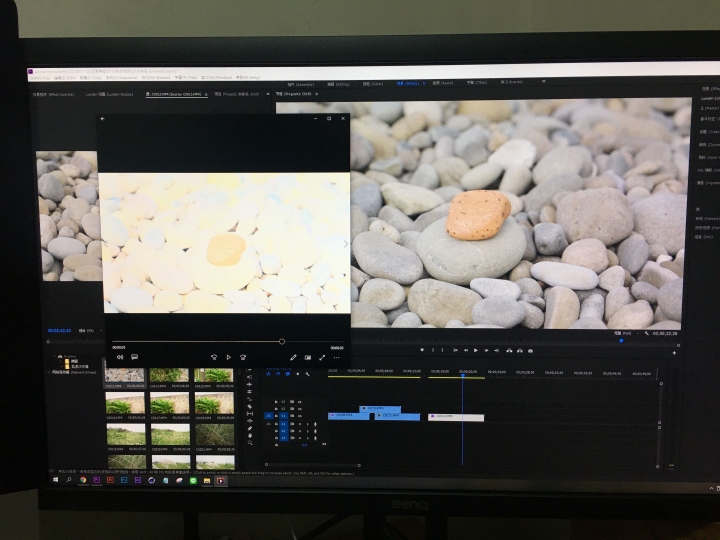Screen dimensions: 720x540
Task: Toggle lock on the V1 track
Action: point(276,416)
